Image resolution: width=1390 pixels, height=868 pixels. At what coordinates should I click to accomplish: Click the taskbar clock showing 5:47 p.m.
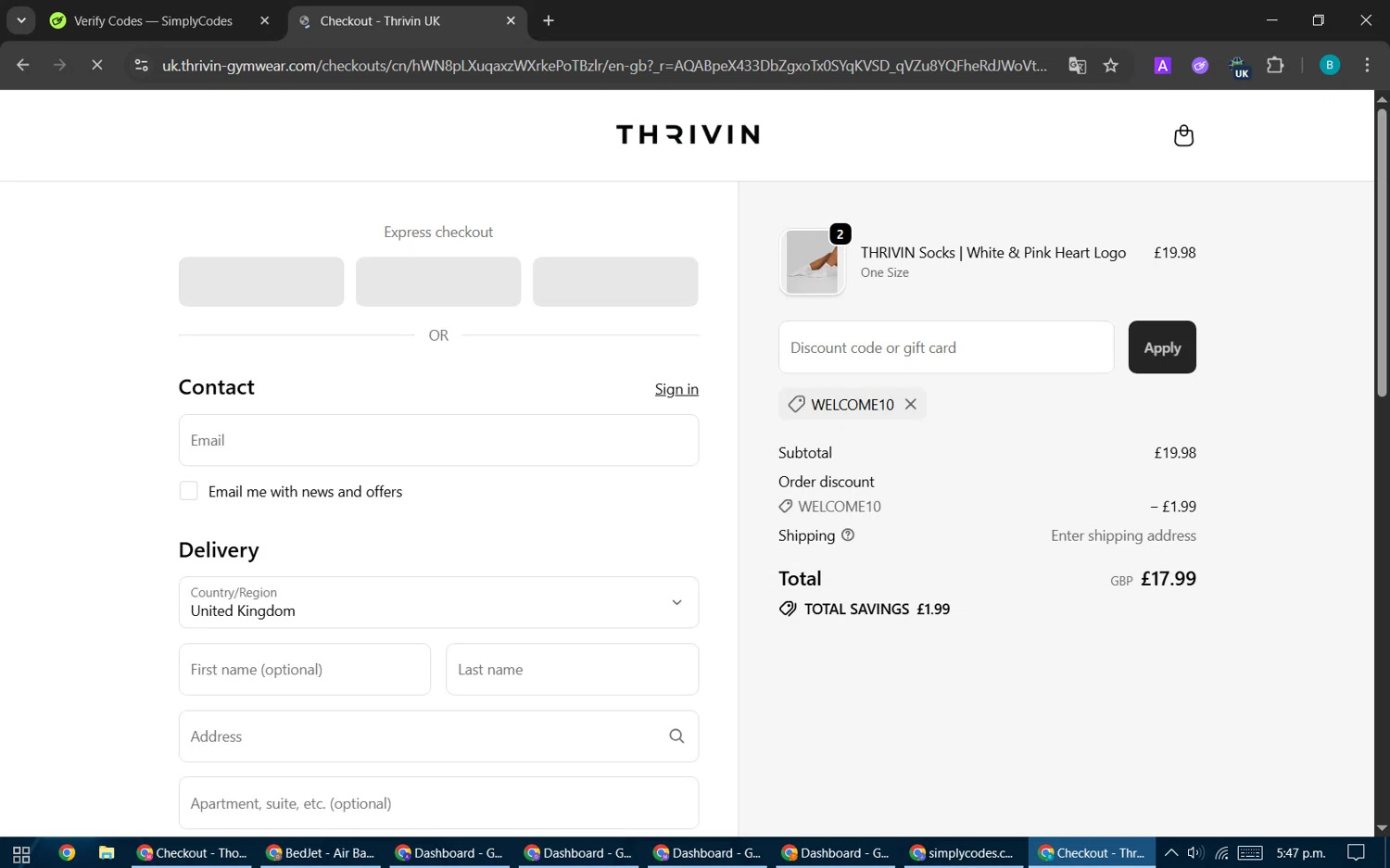1301,853
